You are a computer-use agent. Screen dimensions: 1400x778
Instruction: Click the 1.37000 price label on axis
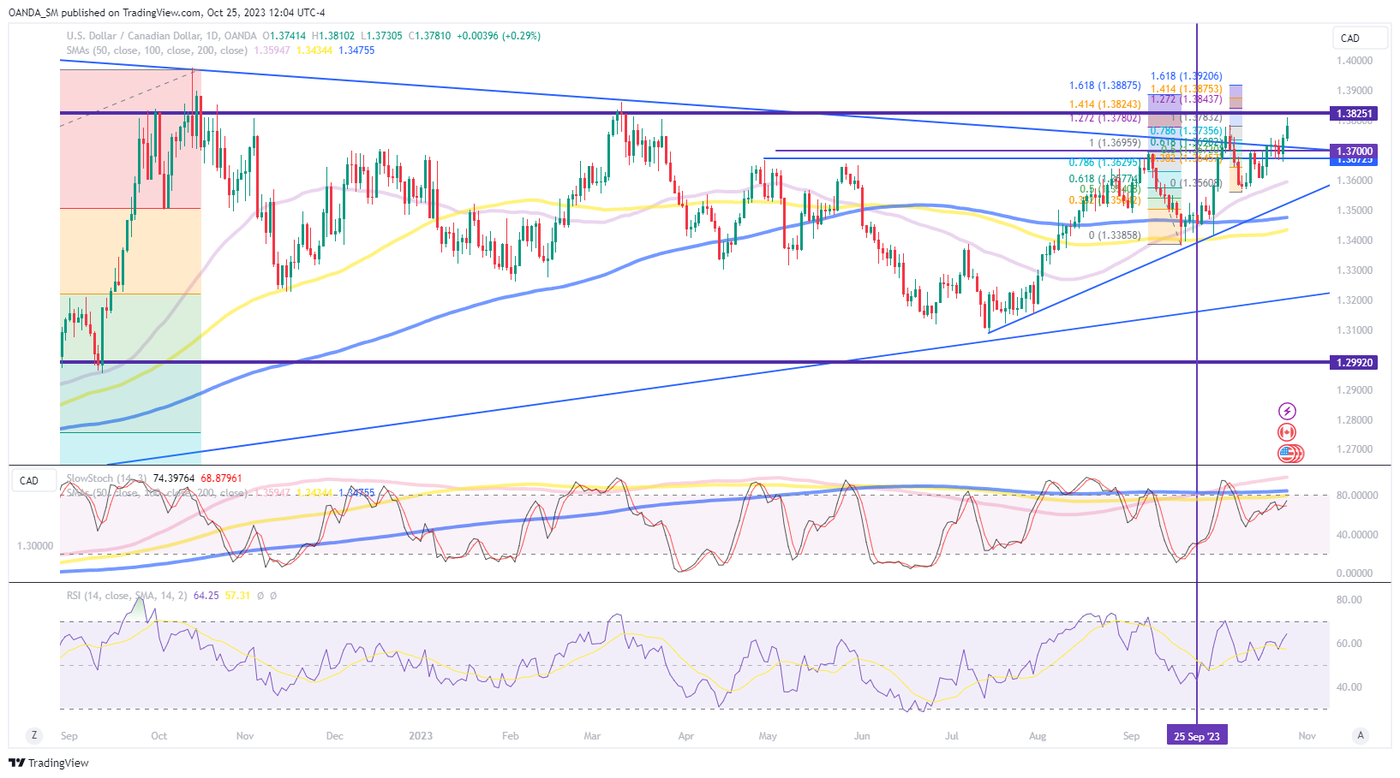tap(1359, 150)
